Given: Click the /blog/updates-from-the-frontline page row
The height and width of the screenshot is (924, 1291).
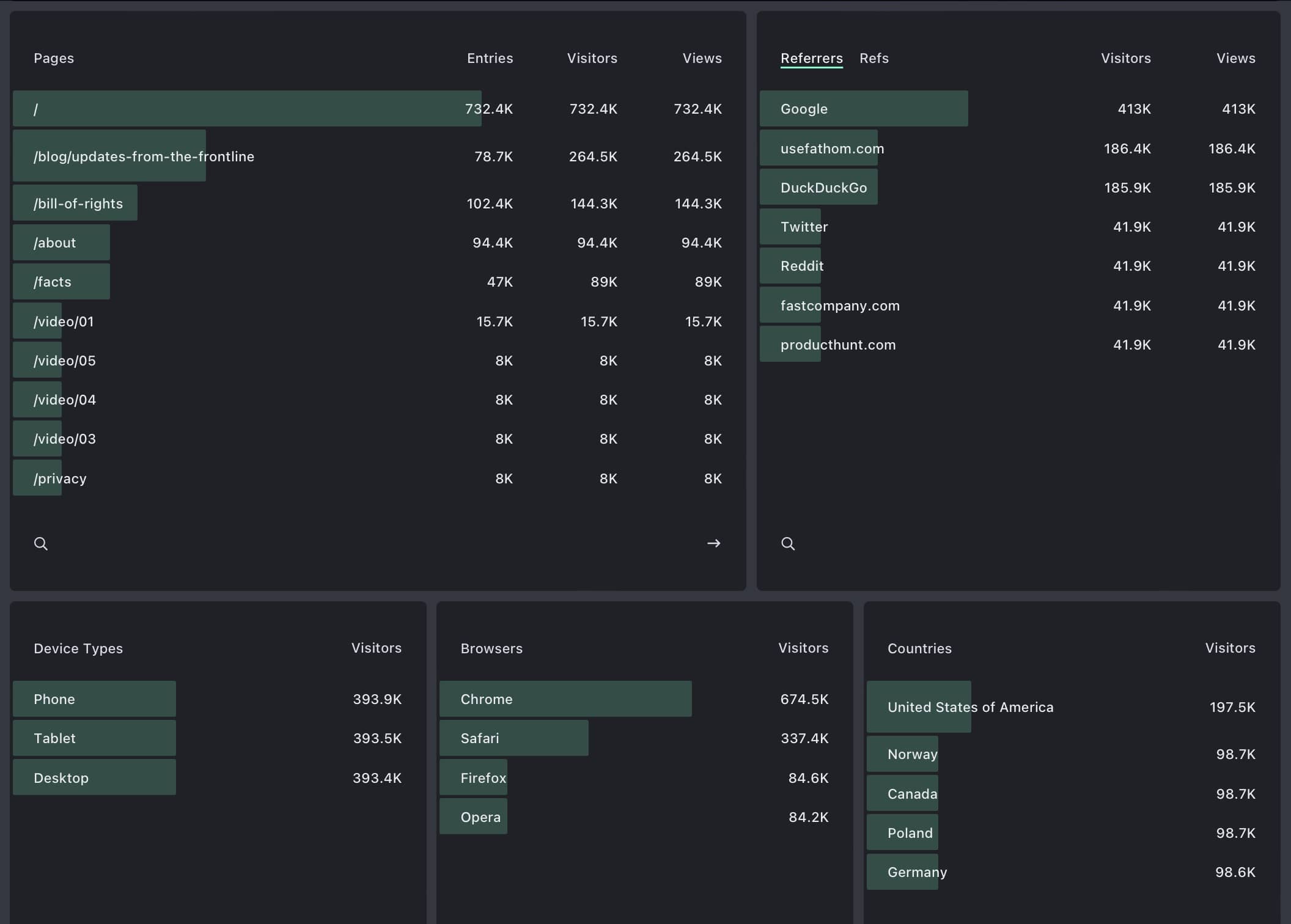Looking at the screenshot, I should pos(144,156).
